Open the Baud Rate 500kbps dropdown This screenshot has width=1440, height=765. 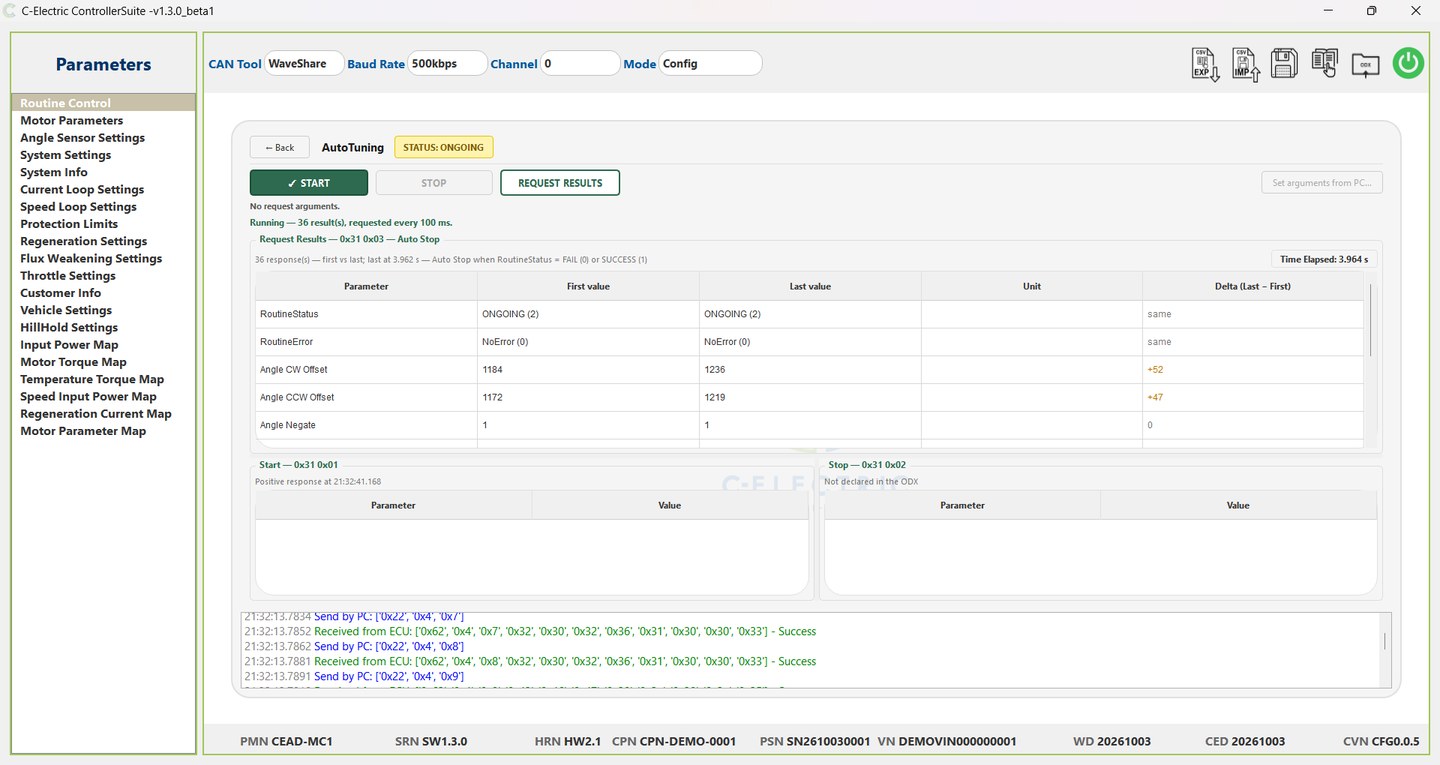tap(447, 63)
